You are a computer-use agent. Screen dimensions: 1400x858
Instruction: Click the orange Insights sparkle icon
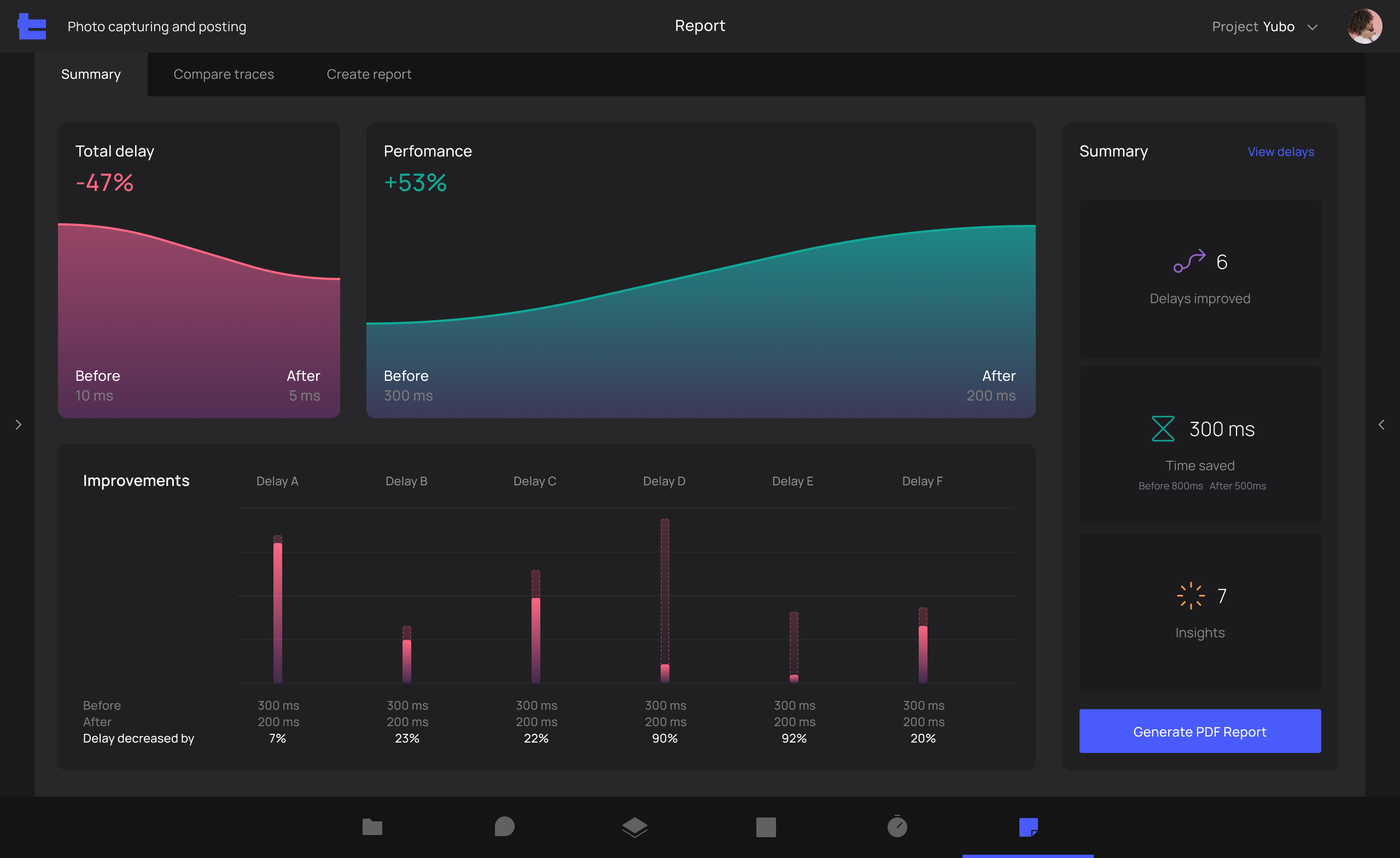point(1191,596)
